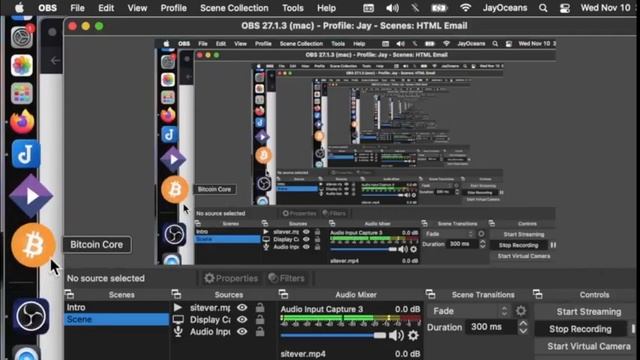Viewport: 640px width, 360px height.
Task: Pop out the Scene Transitions dock icon
Action: pos(430,294)
